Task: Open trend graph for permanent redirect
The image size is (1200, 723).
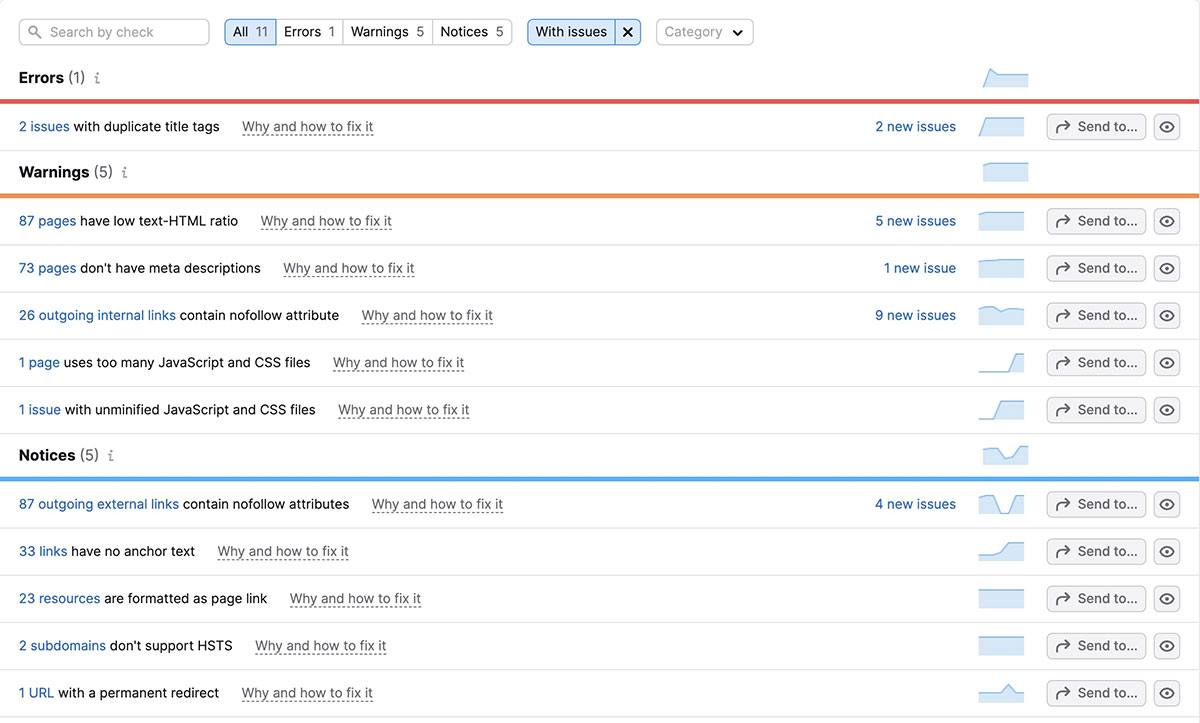Action: click(x=1001, y=693)
